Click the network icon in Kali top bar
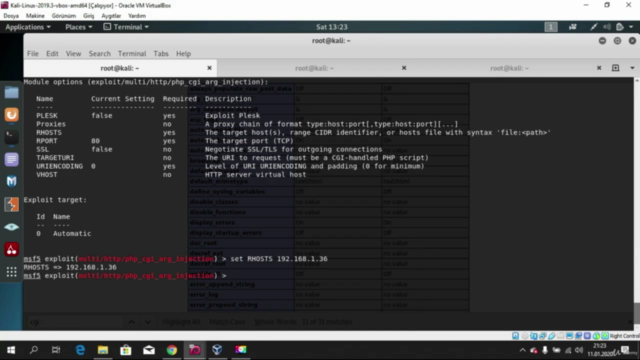 point(593,27)
